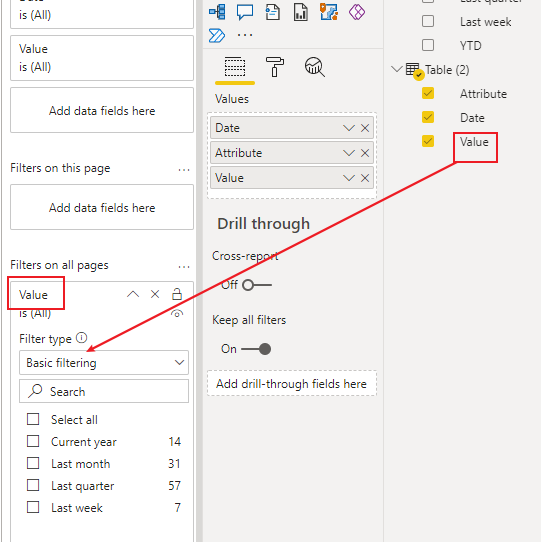Viewport: 541px width, 542px height.
Task: Uncheck the Value field checkbox in Fields
Action: coord(428,141)
